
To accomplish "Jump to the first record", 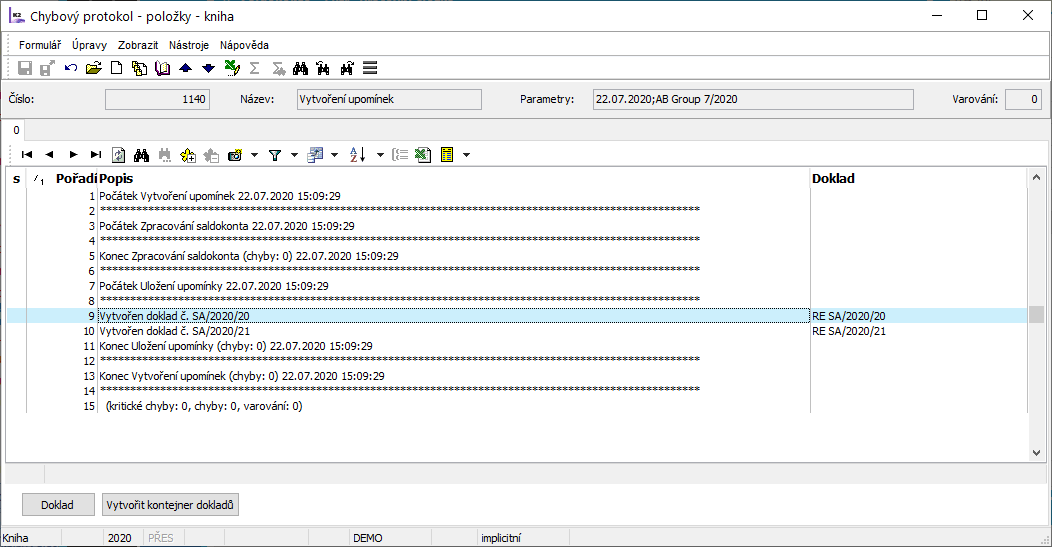I will point(27,155).
